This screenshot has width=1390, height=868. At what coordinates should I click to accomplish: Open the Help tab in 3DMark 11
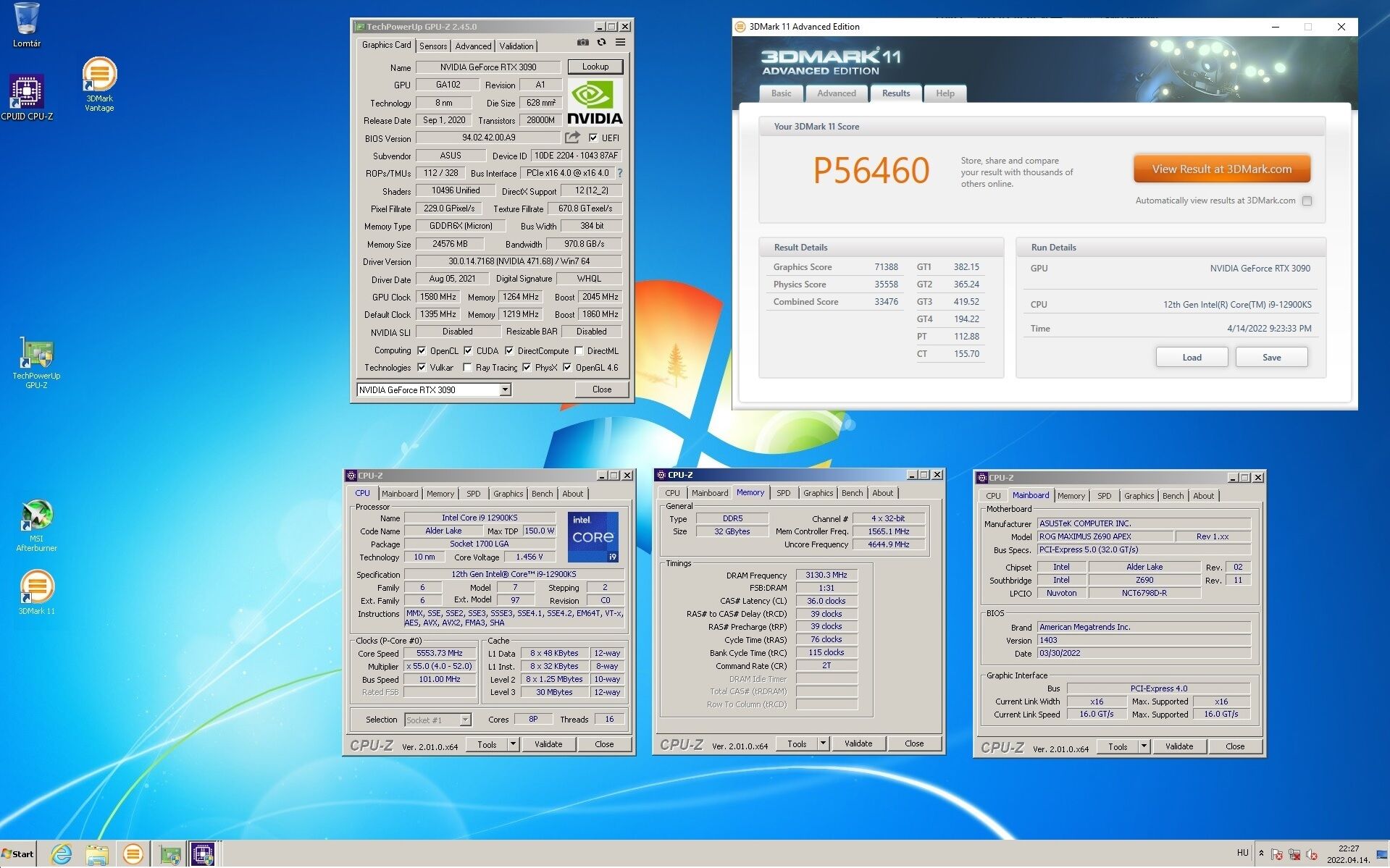pos(945,93)
